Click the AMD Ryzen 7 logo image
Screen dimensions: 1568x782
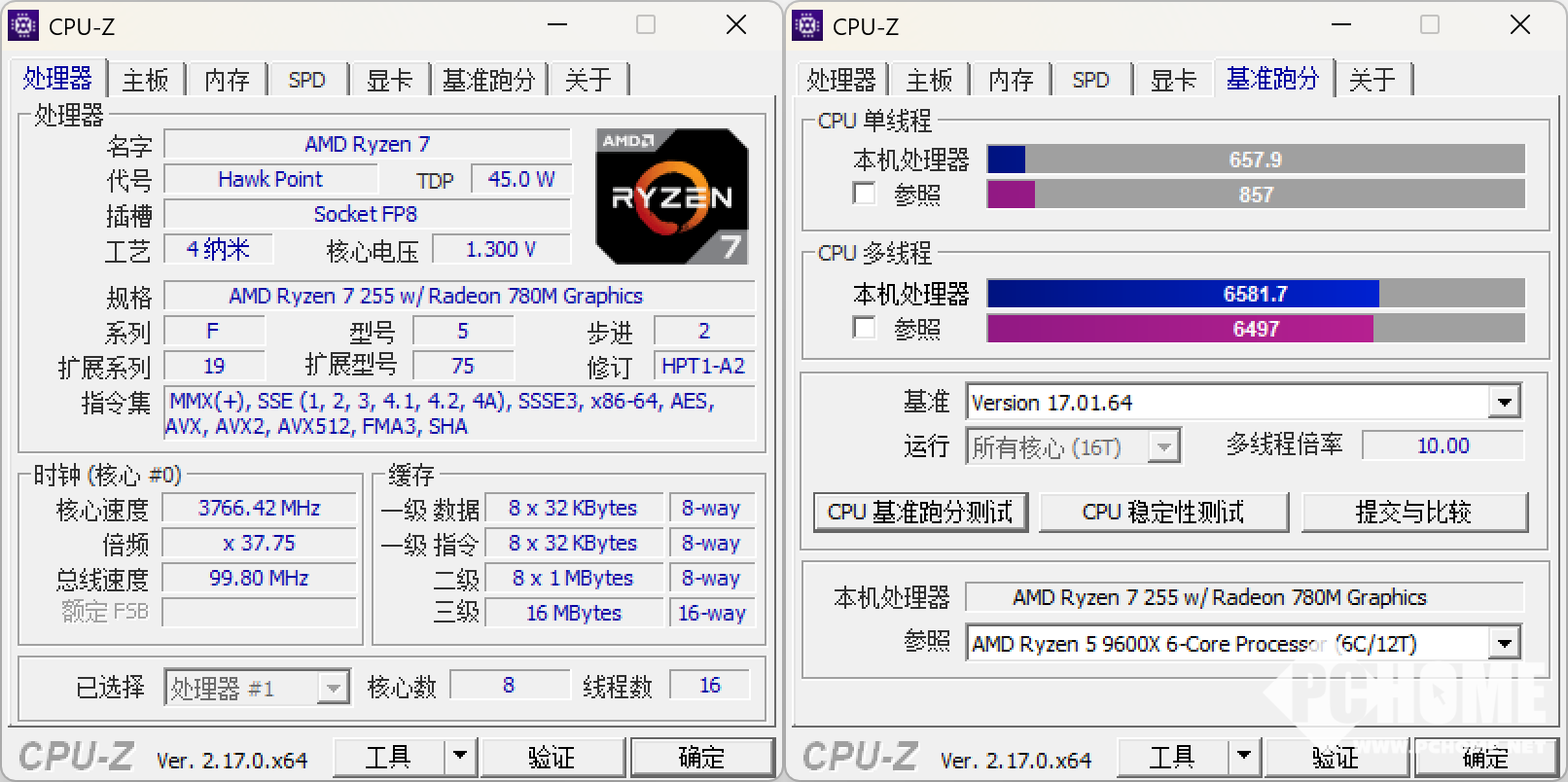coord(671,196)
